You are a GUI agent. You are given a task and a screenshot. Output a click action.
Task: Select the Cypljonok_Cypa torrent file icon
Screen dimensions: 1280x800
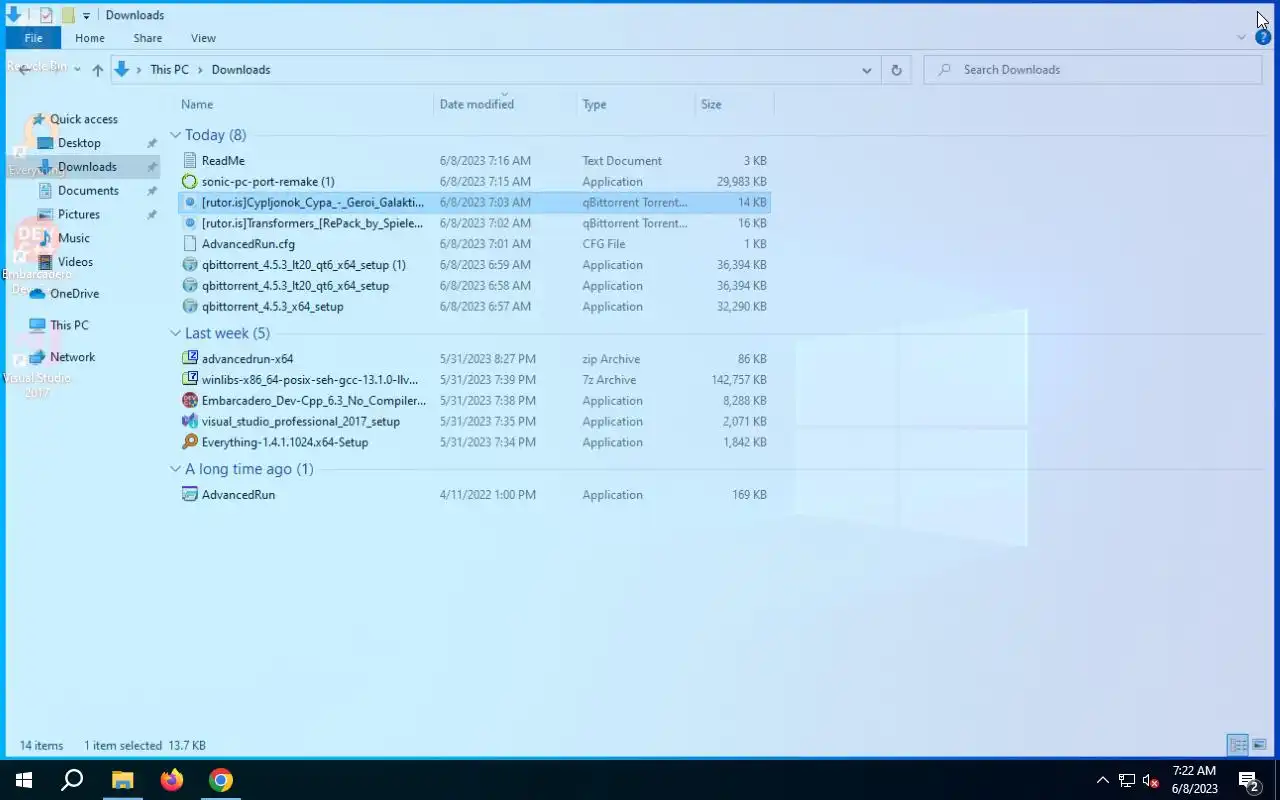(190, 202)
